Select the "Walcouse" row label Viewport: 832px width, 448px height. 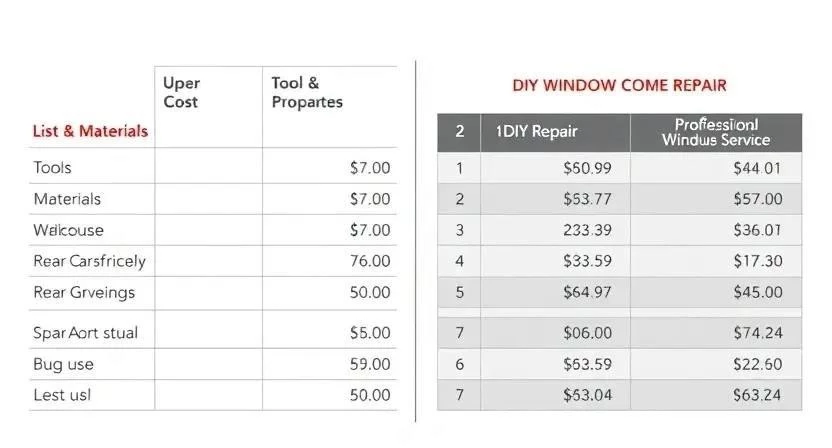(68, 230)
